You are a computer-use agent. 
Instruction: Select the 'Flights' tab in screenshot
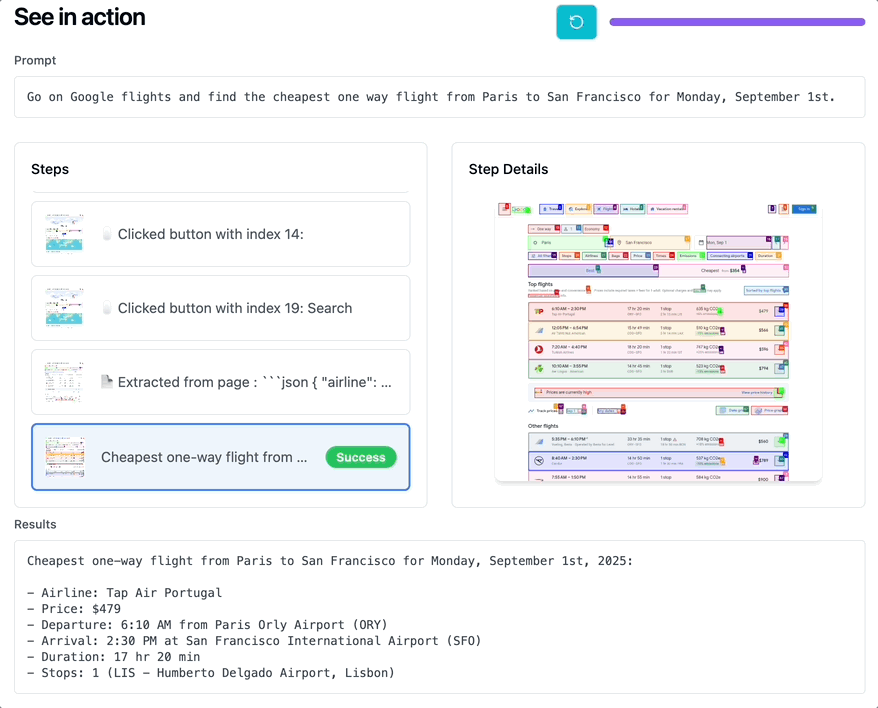click(606, 209)
